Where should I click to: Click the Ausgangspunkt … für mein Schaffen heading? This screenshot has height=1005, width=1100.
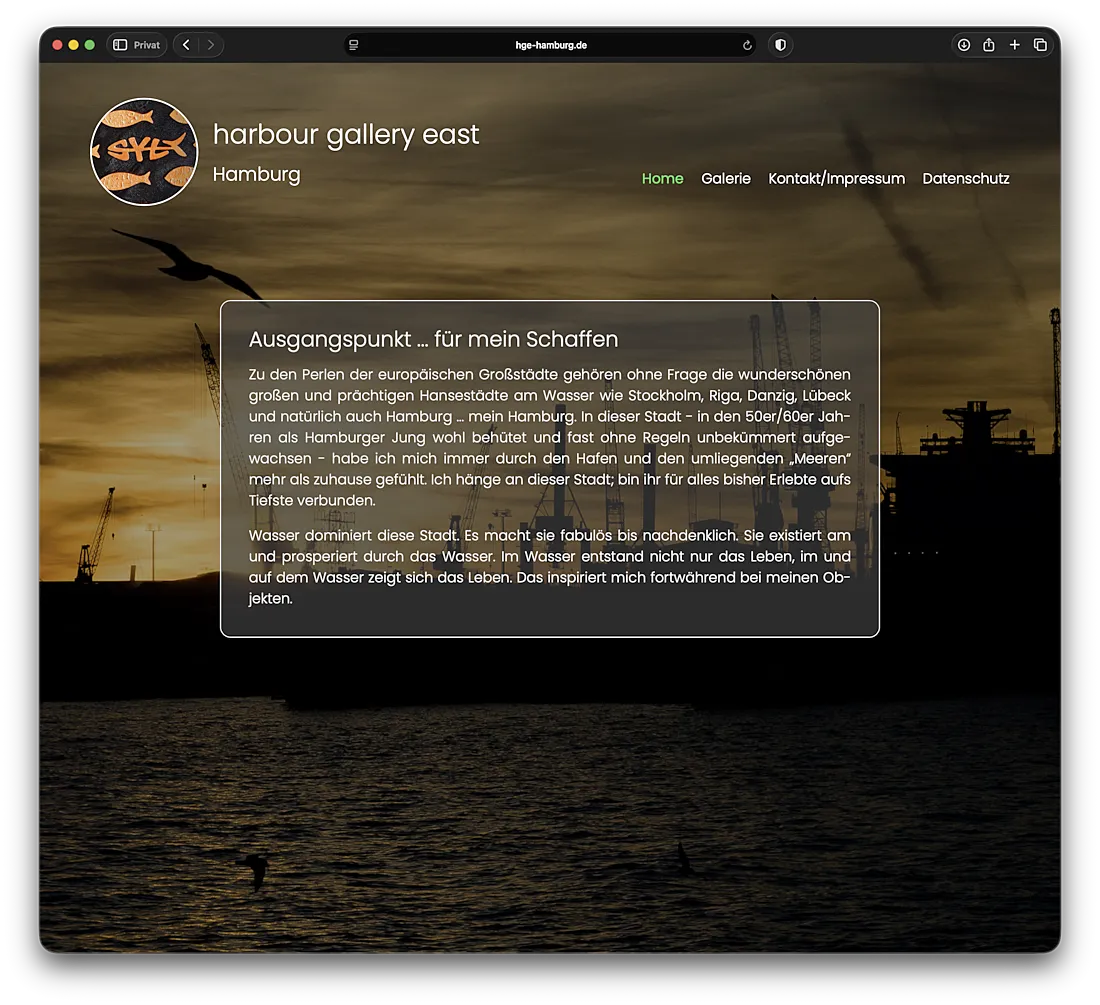(x=433, y=339)
